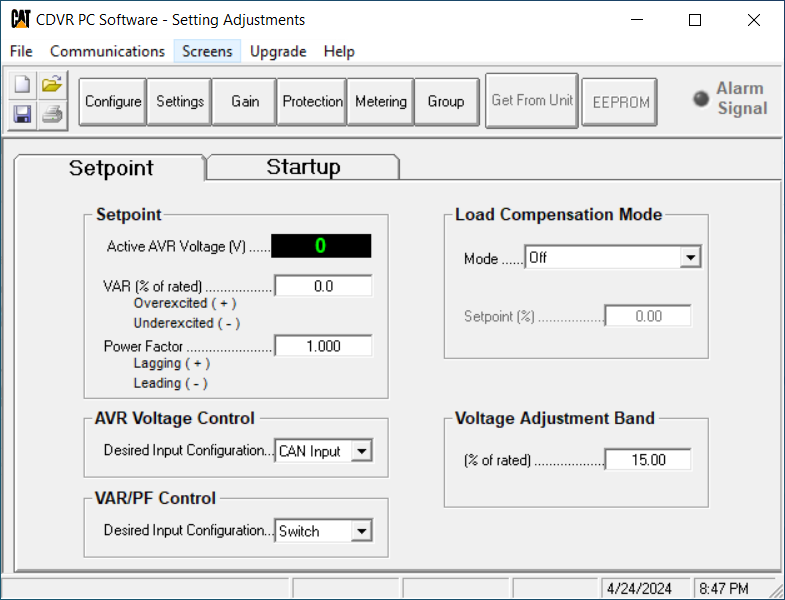The image size is (785, 600).
Task: Open the Screens menu
Action: point(207,51)
